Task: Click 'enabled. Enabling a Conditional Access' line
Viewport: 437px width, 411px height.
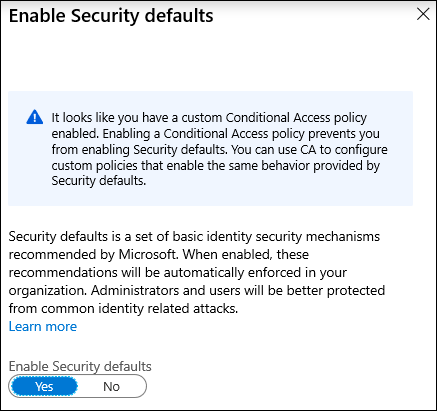Action: coord(215,134)
